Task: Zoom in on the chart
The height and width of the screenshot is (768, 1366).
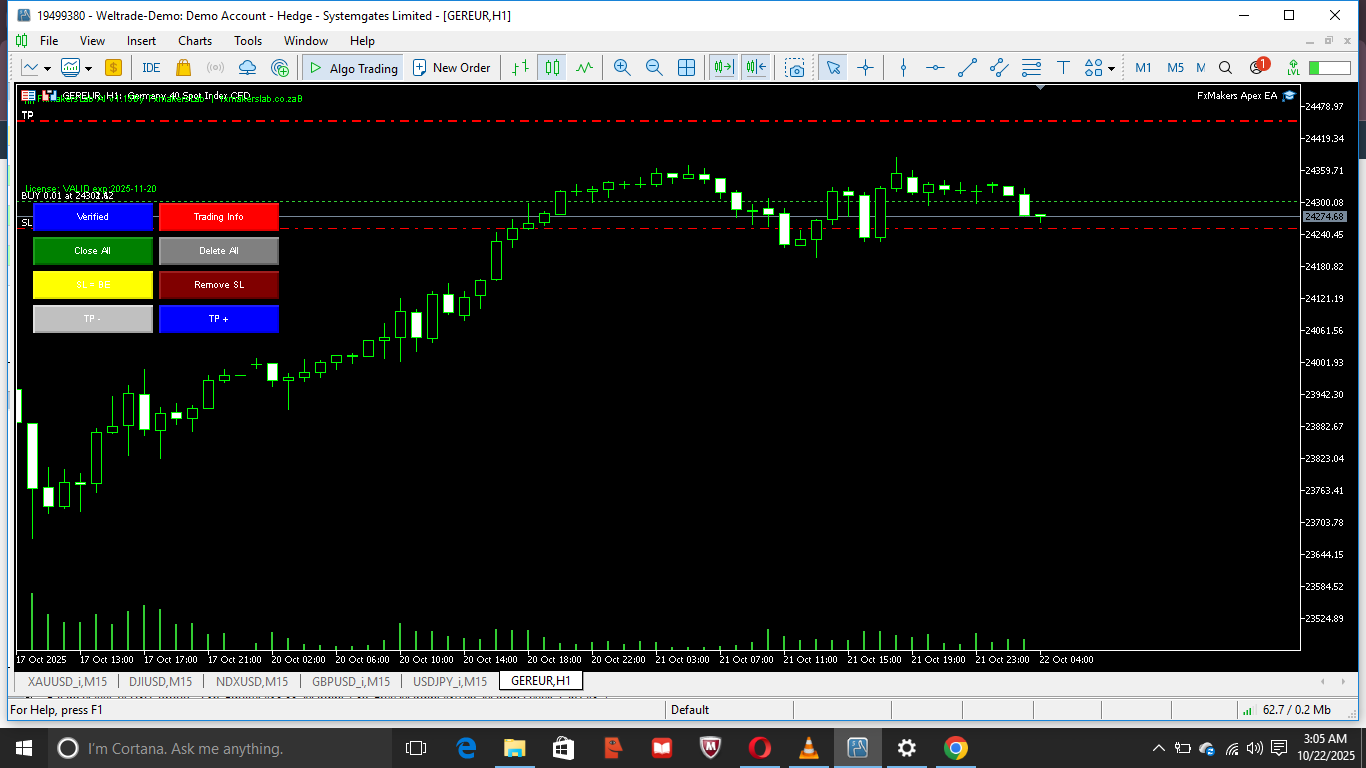Action: click(621, 67)
